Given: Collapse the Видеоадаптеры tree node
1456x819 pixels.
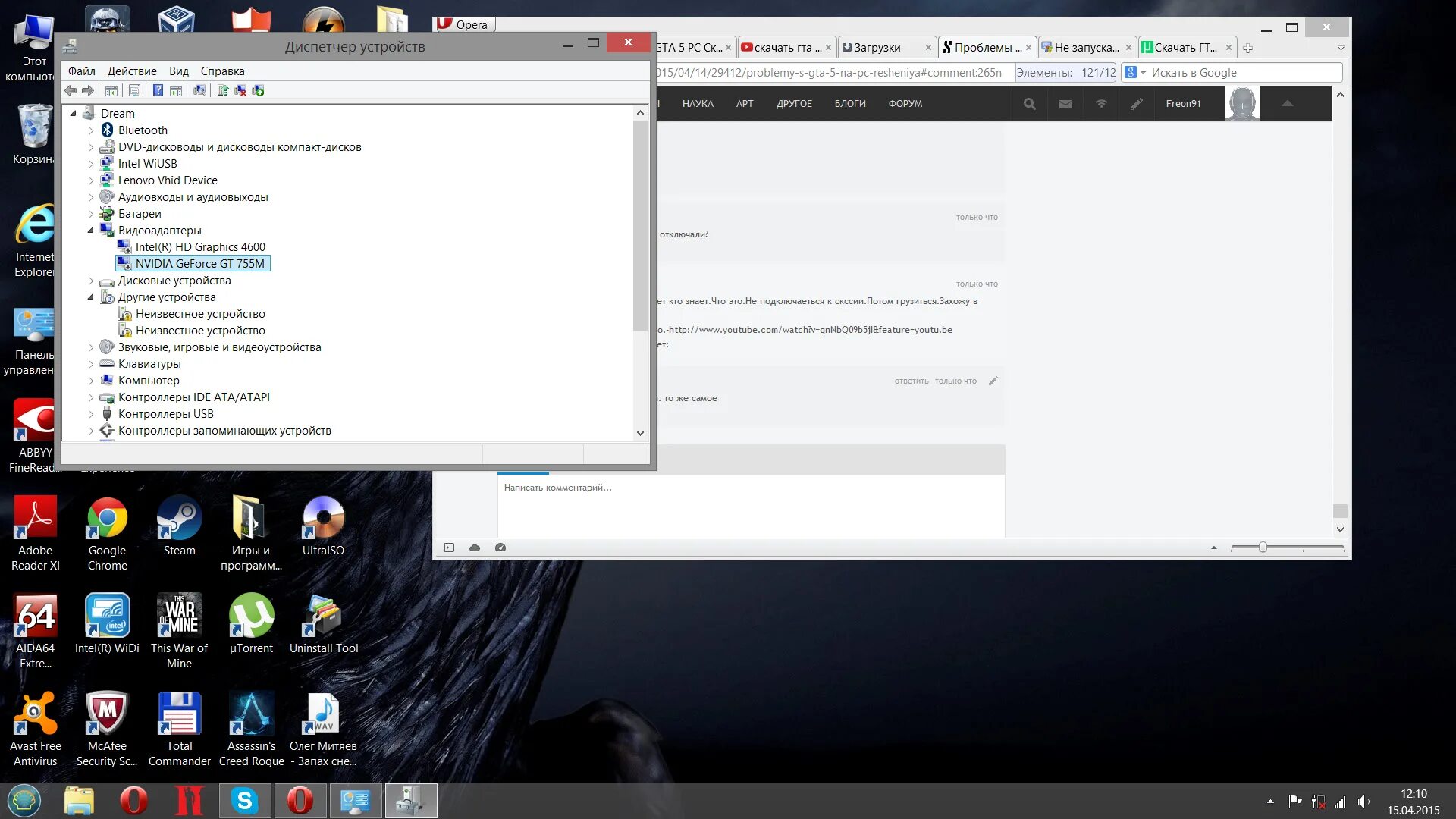Looking at the screenshot, I should (91, 231).
